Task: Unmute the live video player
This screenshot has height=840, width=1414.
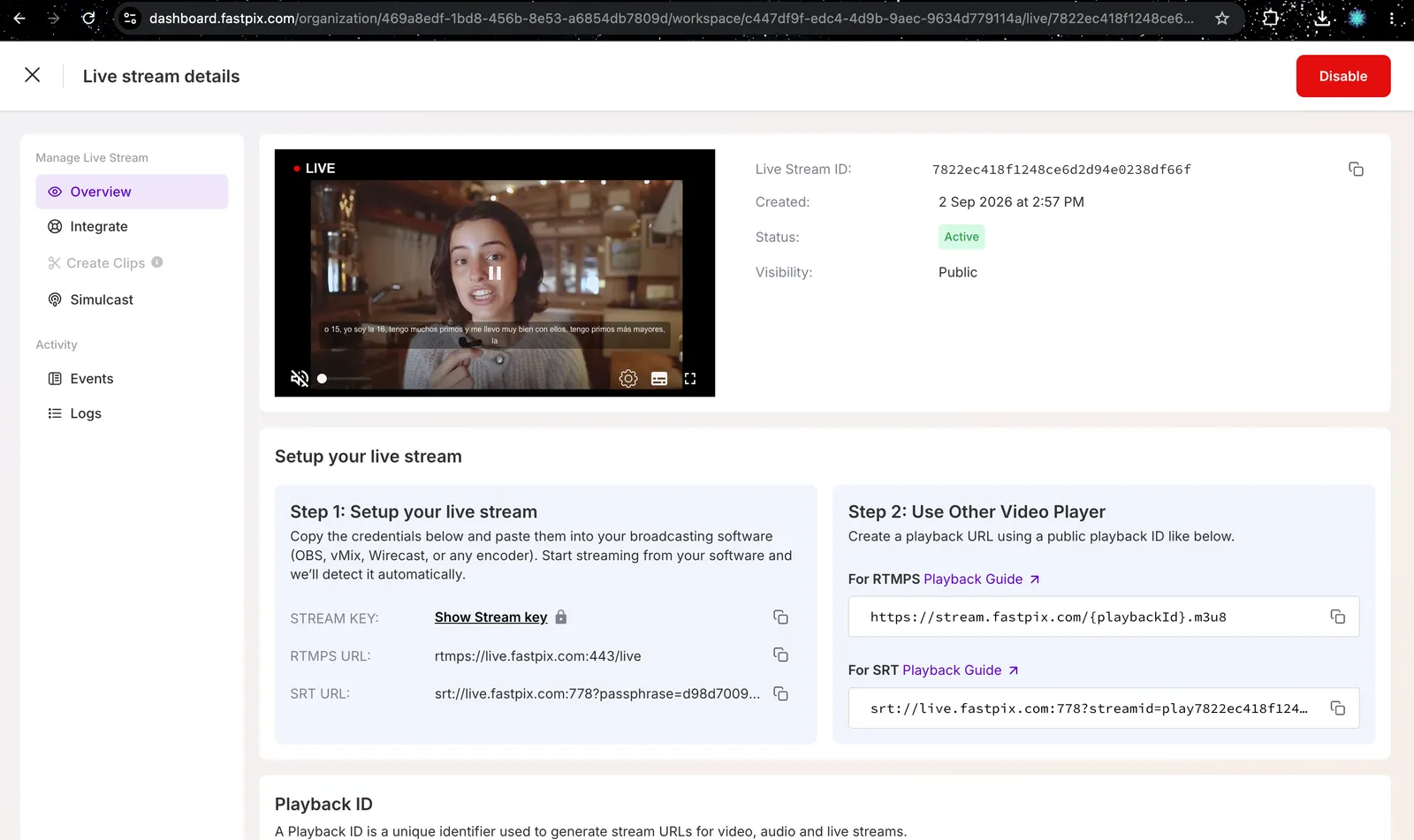Action: pyautogui.click(x=300, y=379)
